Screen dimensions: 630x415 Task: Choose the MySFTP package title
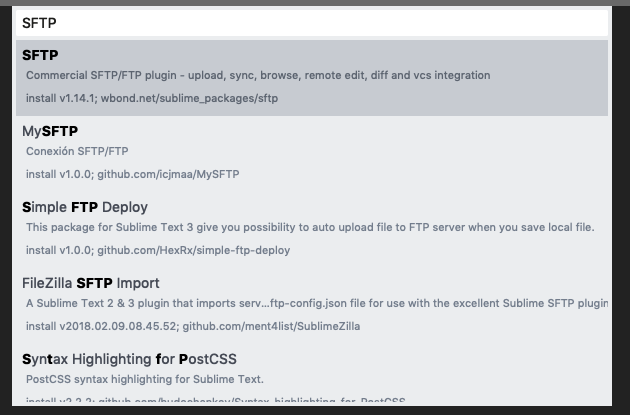point(50,131)
